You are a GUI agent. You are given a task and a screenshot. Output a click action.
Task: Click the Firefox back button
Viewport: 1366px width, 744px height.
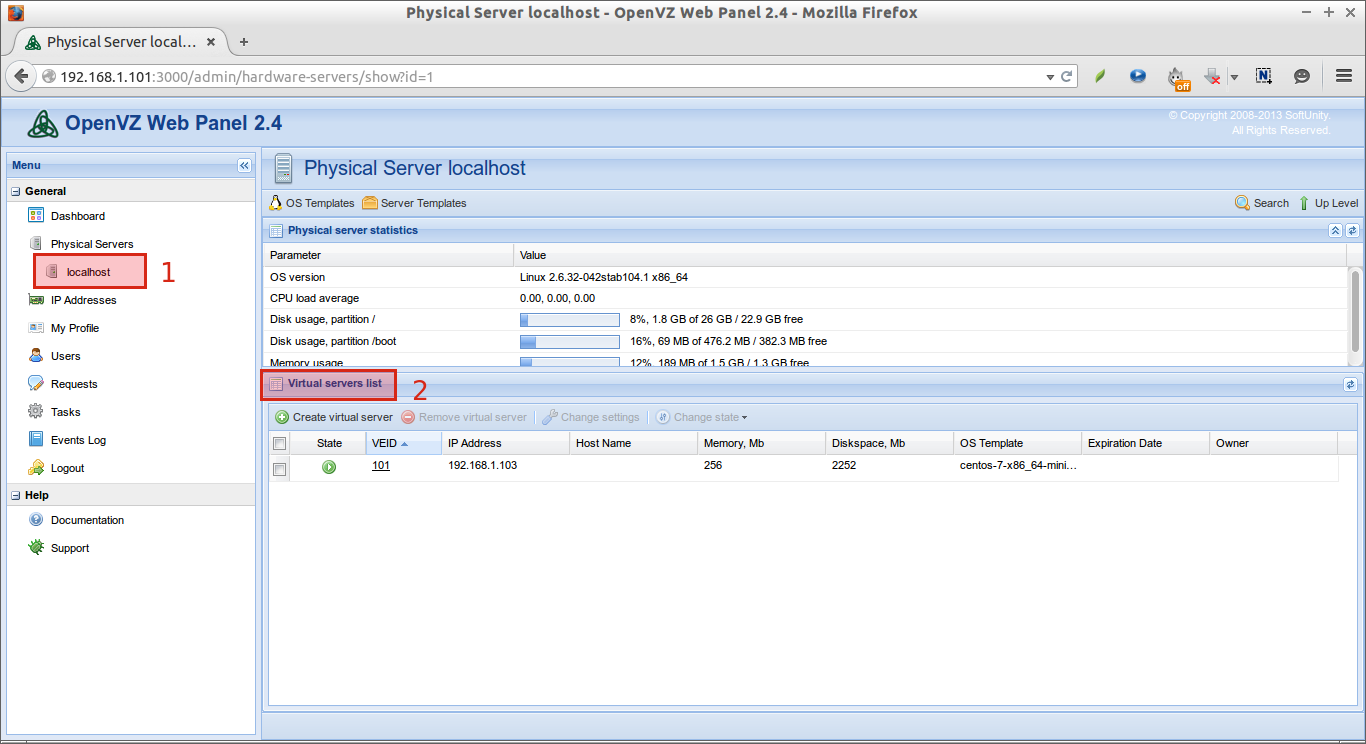pyautogui.click(x=21, y=76)
